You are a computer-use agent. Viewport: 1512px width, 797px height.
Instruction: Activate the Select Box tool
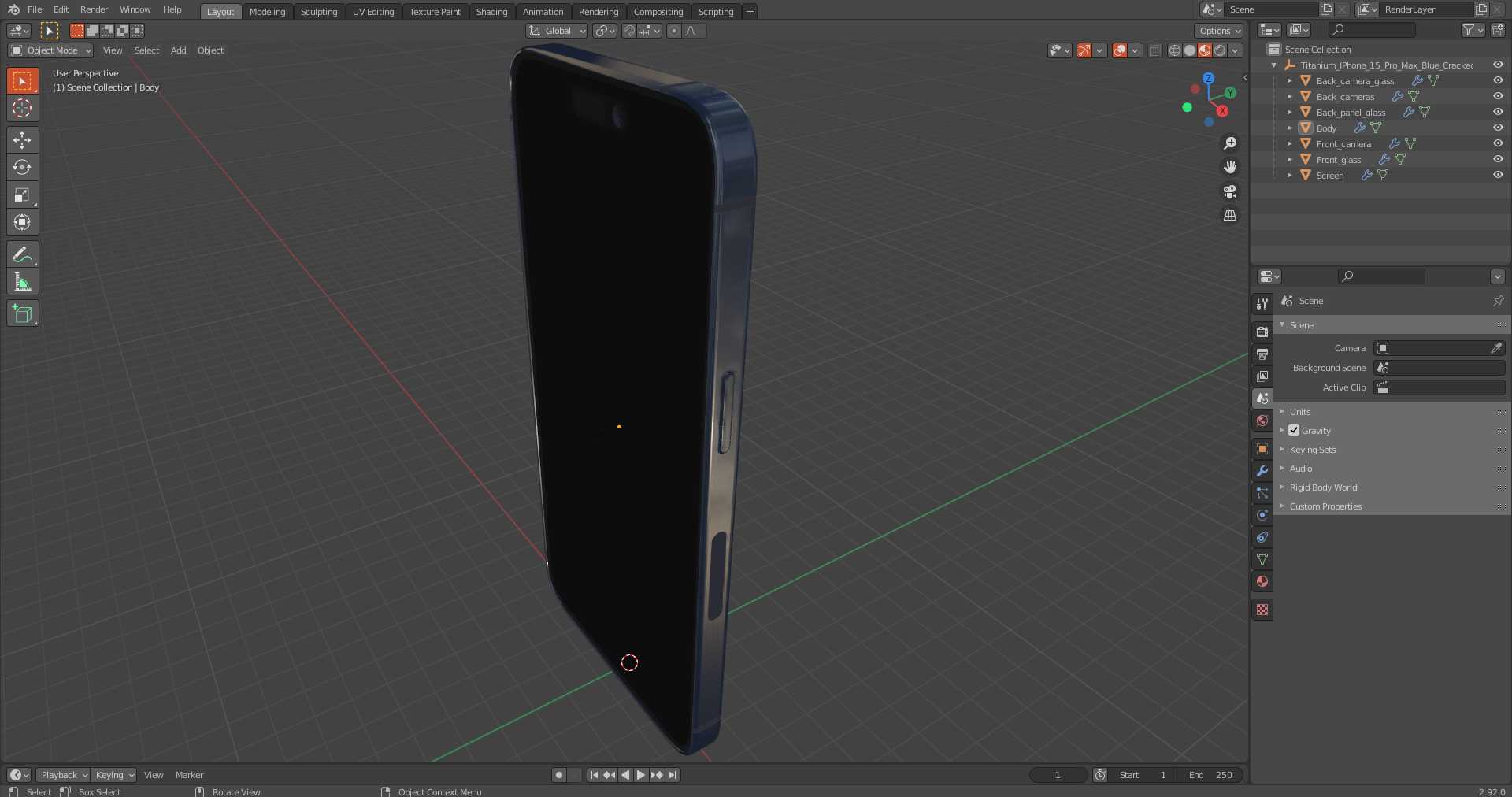point(23,80)
